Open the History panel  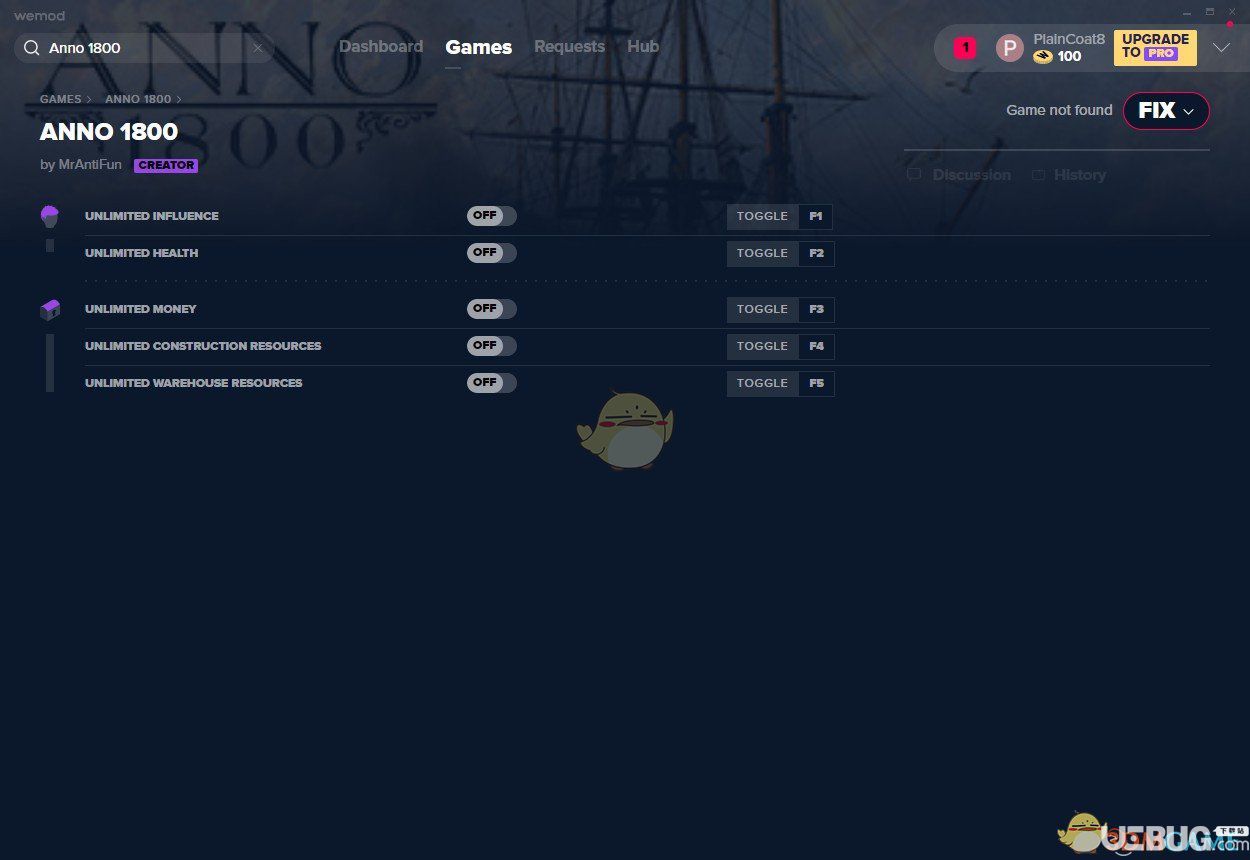click(x=1069, y=175)
